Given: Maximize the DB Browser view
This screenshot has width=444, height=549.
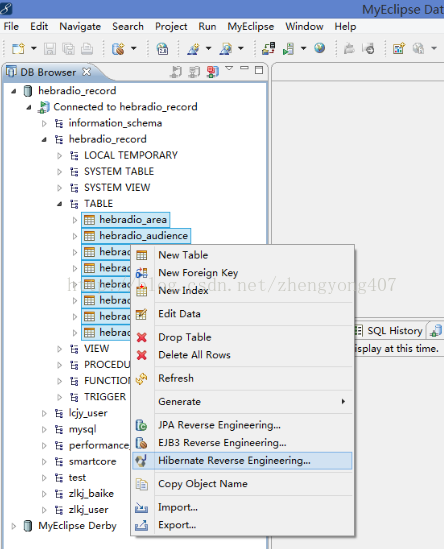Looking at the screenshot, I should [x=259, y=70].
